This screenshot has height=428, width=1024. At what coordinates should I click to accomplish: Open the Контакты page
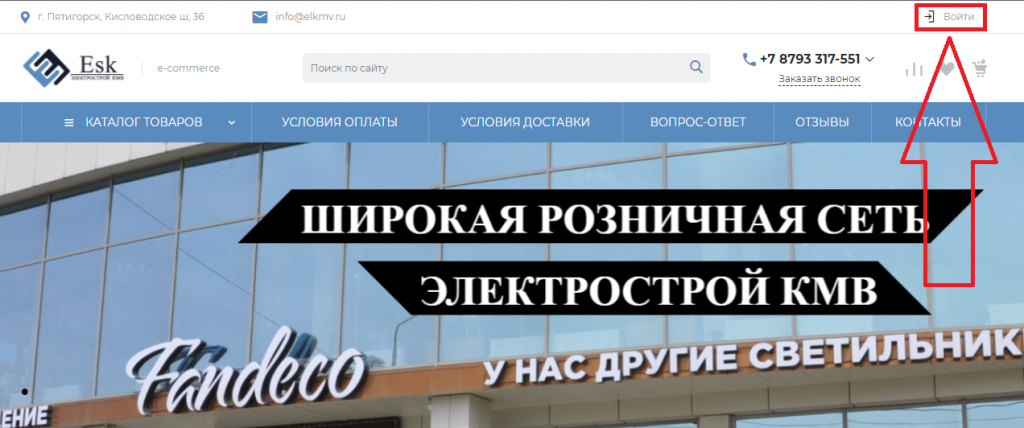(928, 122)
